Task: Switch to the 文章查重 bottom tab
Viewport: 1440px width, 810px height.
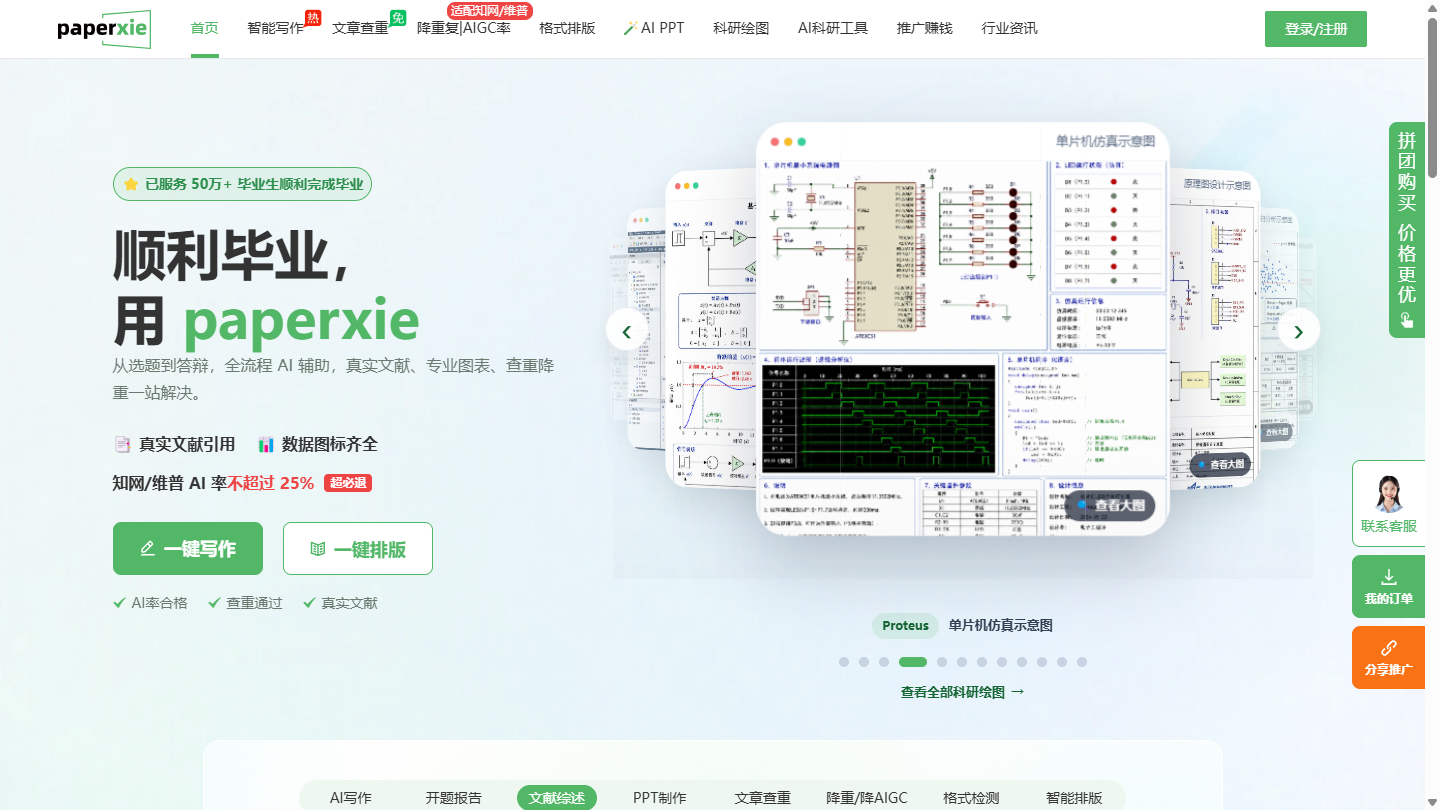Action: pyautogui.click(x=763, y=798)
